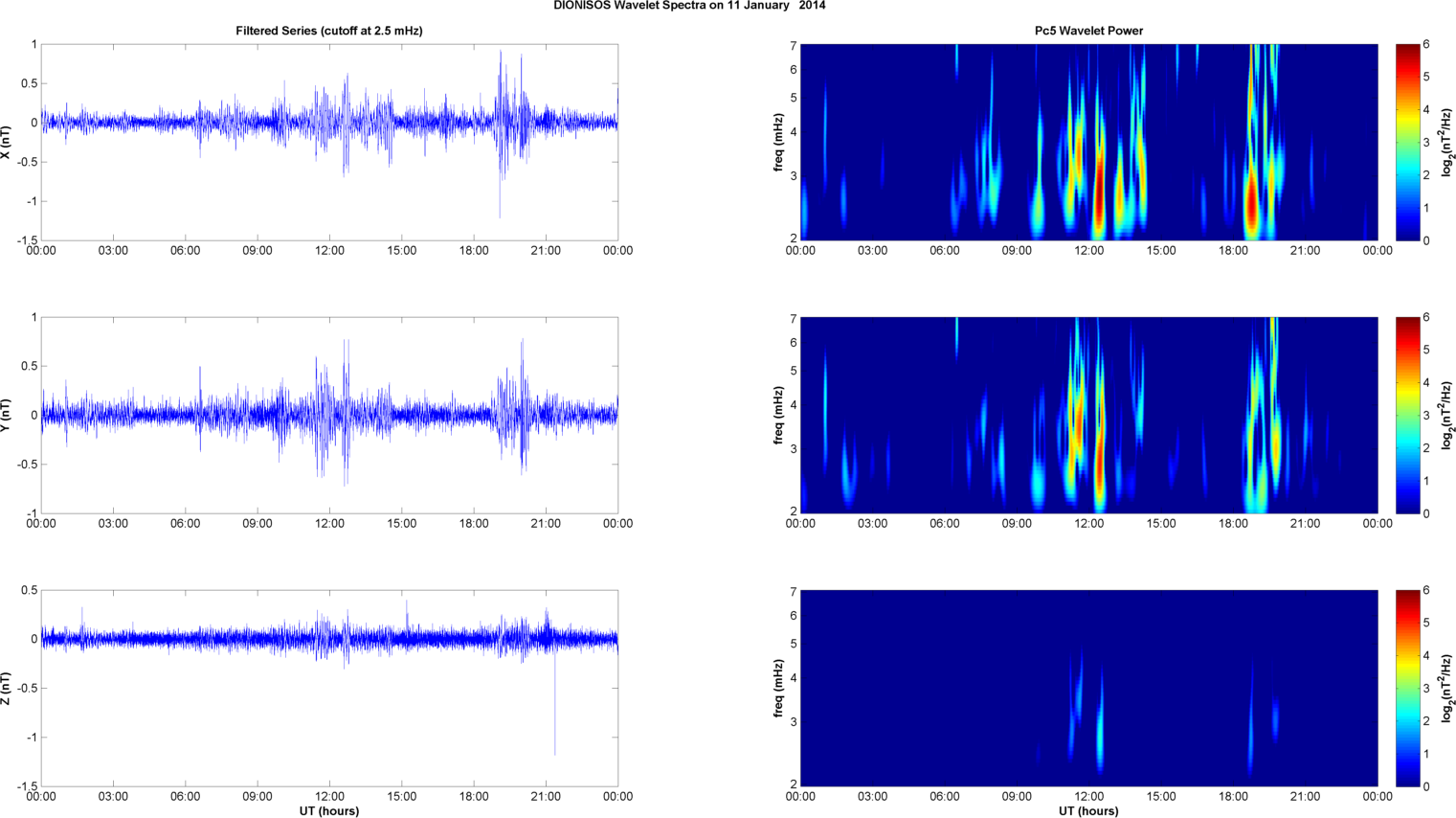The image size is (1456, 818).
Task: Click the '12:00' tick under X time series
Action: (329, 251)
